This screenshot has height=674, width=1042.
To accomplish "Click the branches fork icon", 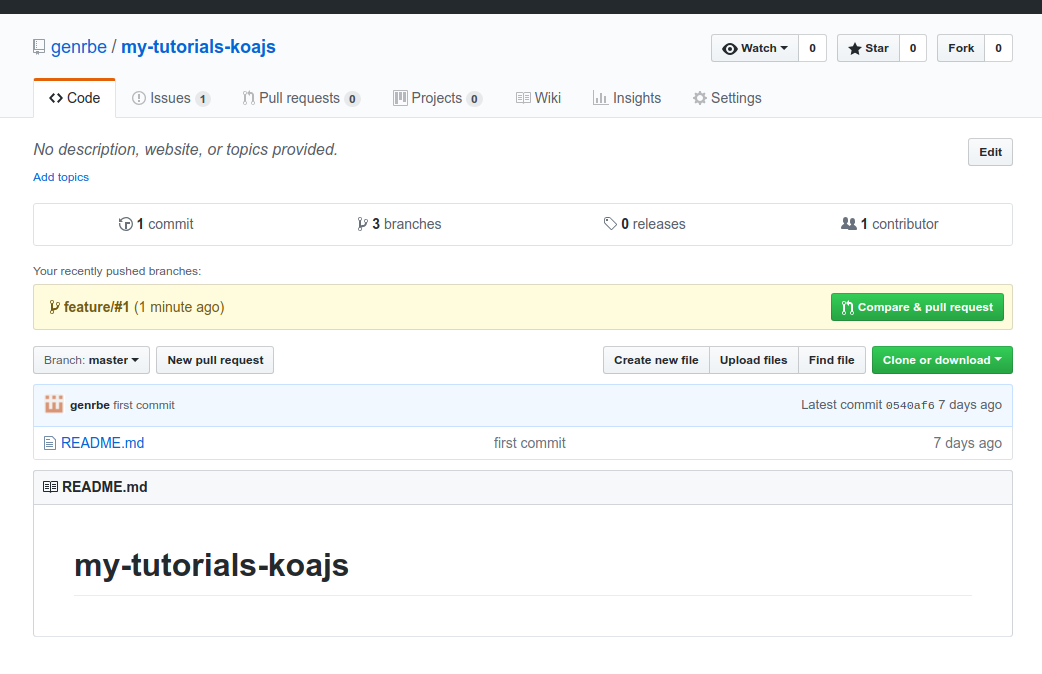I will coord(362,224).
